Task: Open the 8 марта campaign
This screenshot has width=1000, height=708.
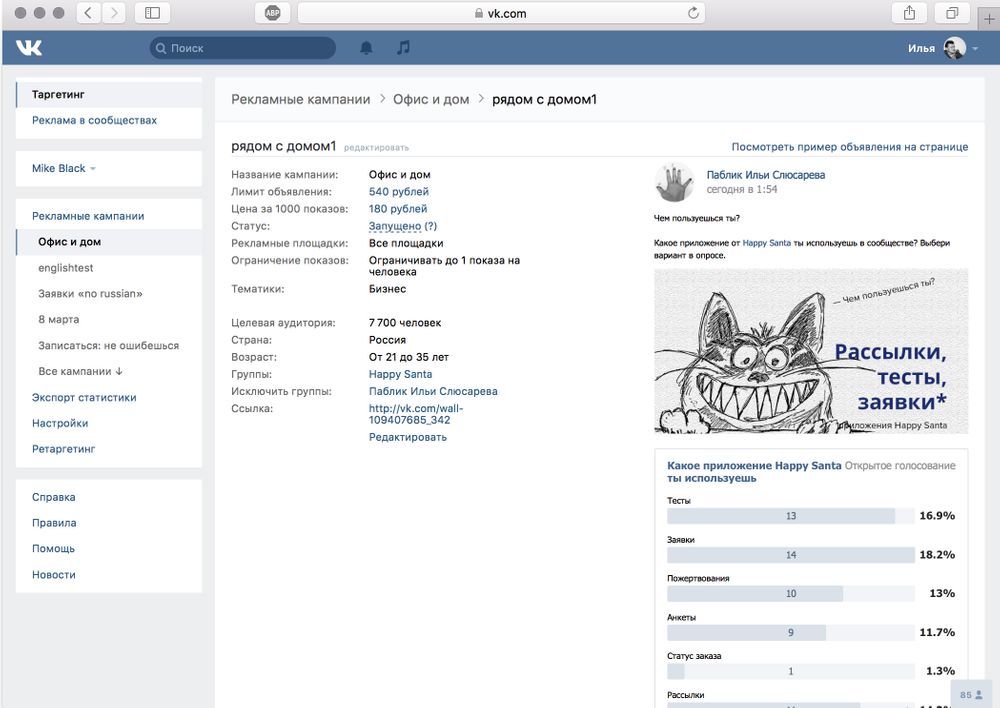Action: (59, 320)
